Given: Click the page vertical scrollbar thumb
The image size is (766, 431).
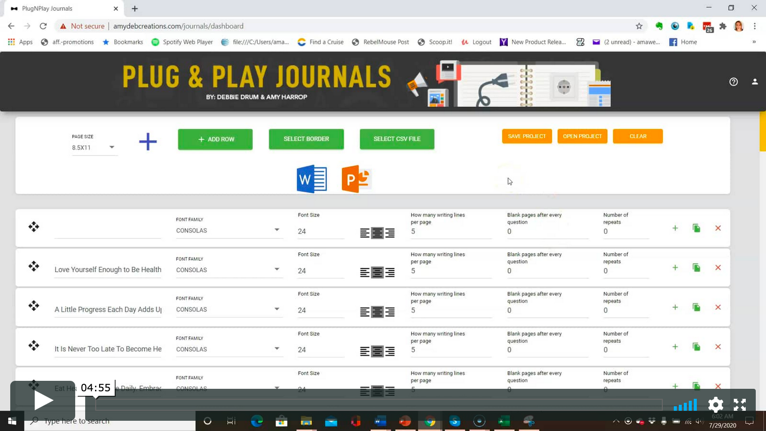Looking at the screenshot, I should (763, 132).
